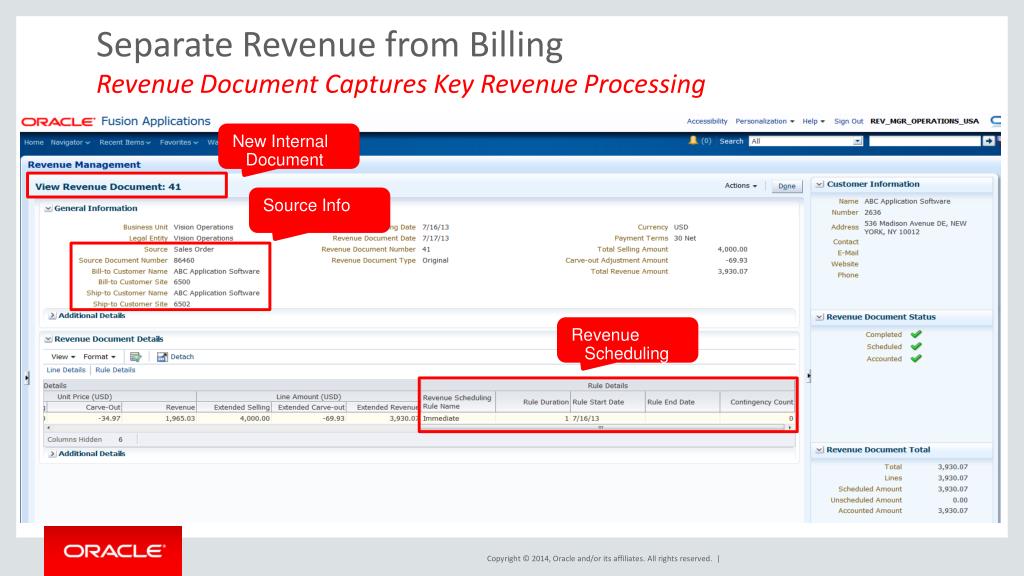Collapse the Revenue Document Total panel

pos(820,449)
